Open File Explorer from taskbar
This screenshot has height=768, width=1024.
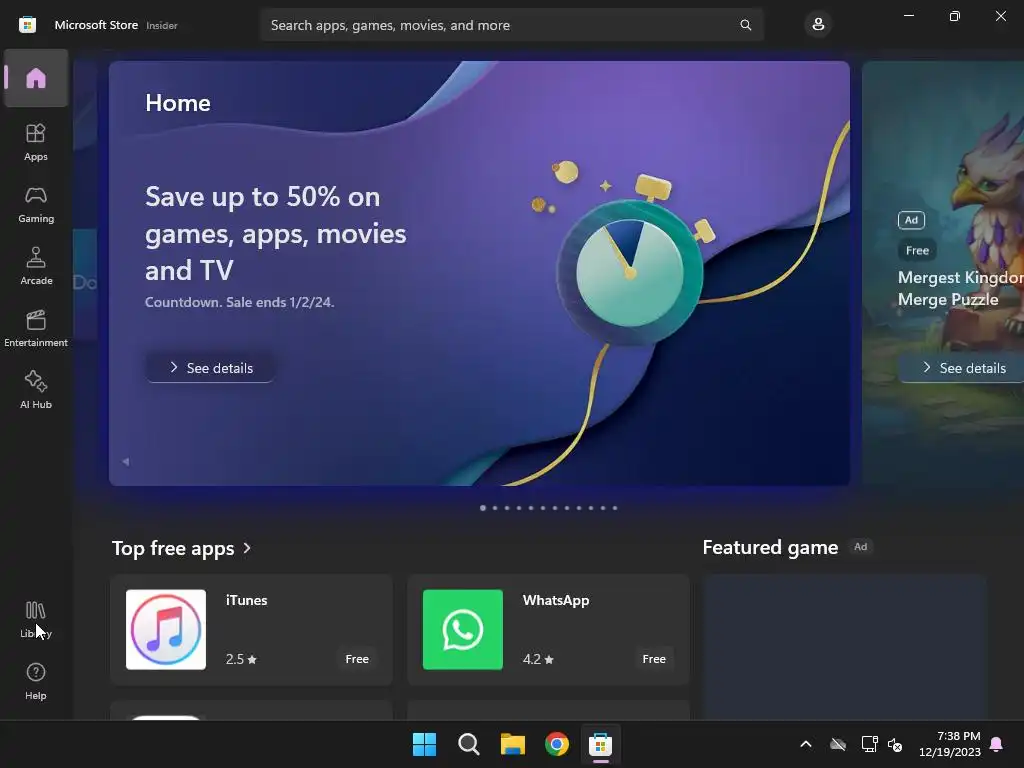(513, 744)
